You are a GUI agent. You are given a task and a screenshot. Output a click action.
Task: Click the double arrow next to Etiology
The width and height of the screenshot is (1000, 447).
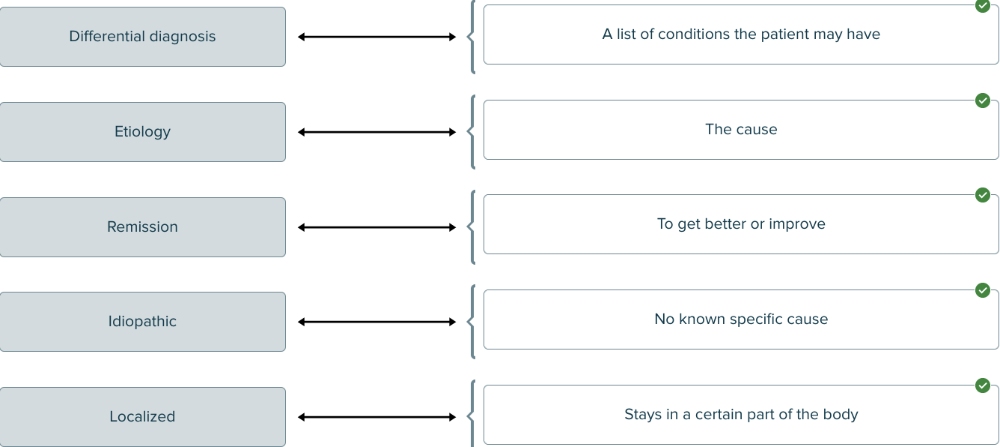[377, 132]
